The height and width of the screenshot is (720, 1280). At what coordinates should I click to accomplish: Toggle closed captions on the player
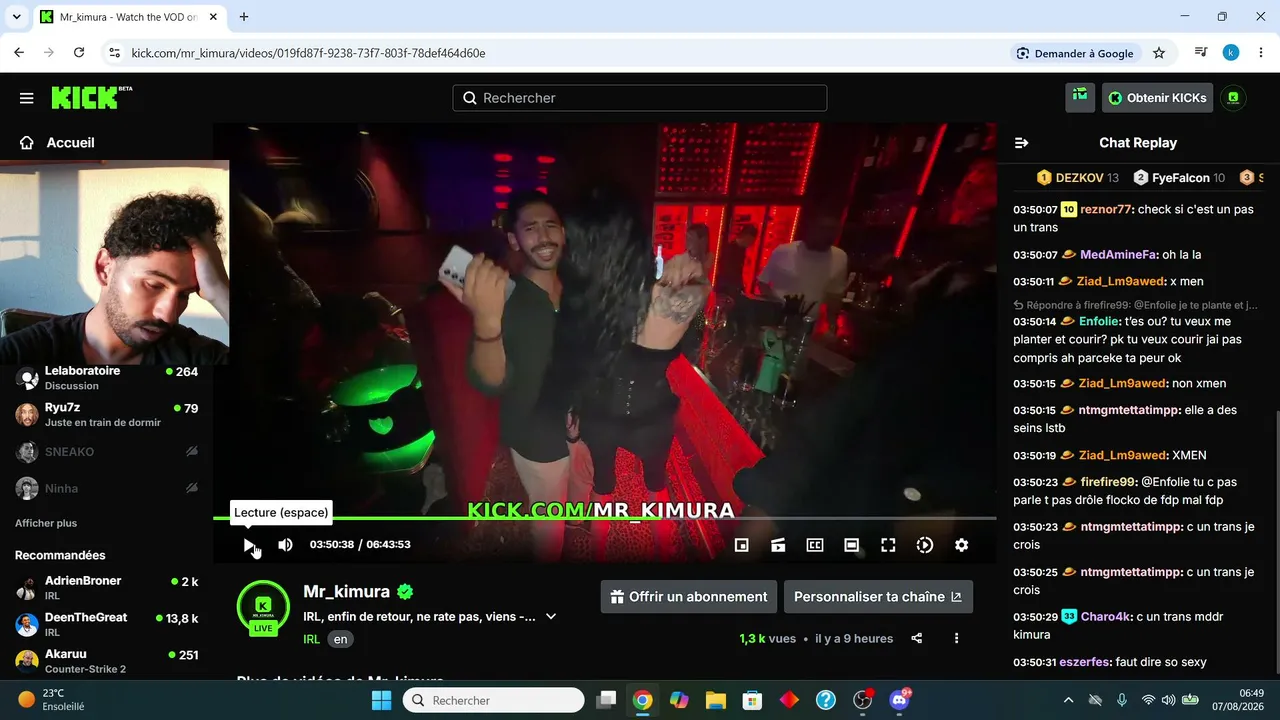tap(815, 545)
